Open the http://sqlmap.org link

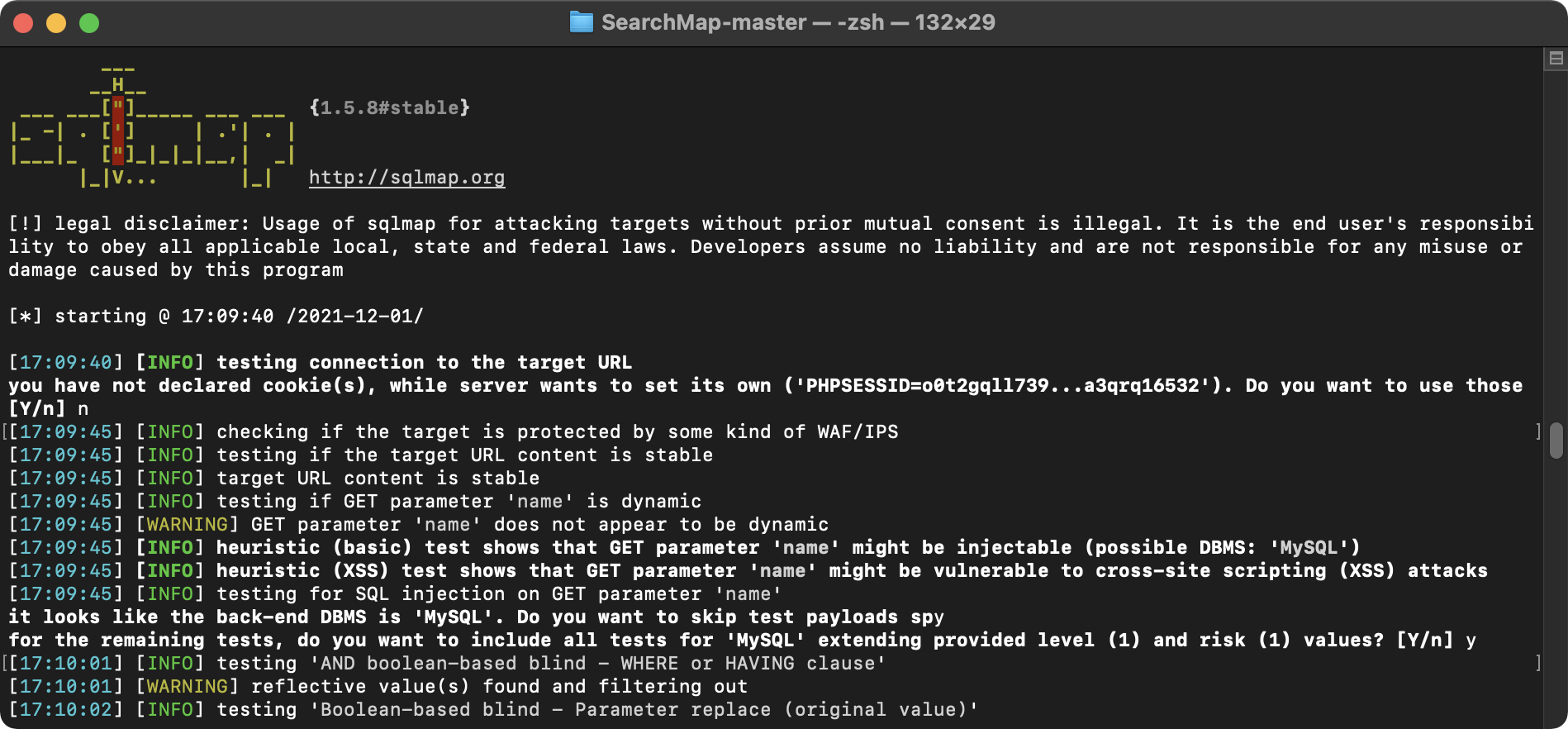point(406,177)
